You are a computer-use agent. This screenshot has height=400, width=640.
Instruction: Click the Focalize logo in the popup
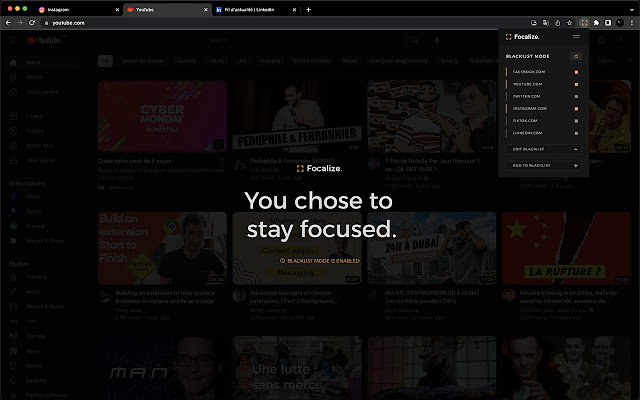click(x=522, y=37)
